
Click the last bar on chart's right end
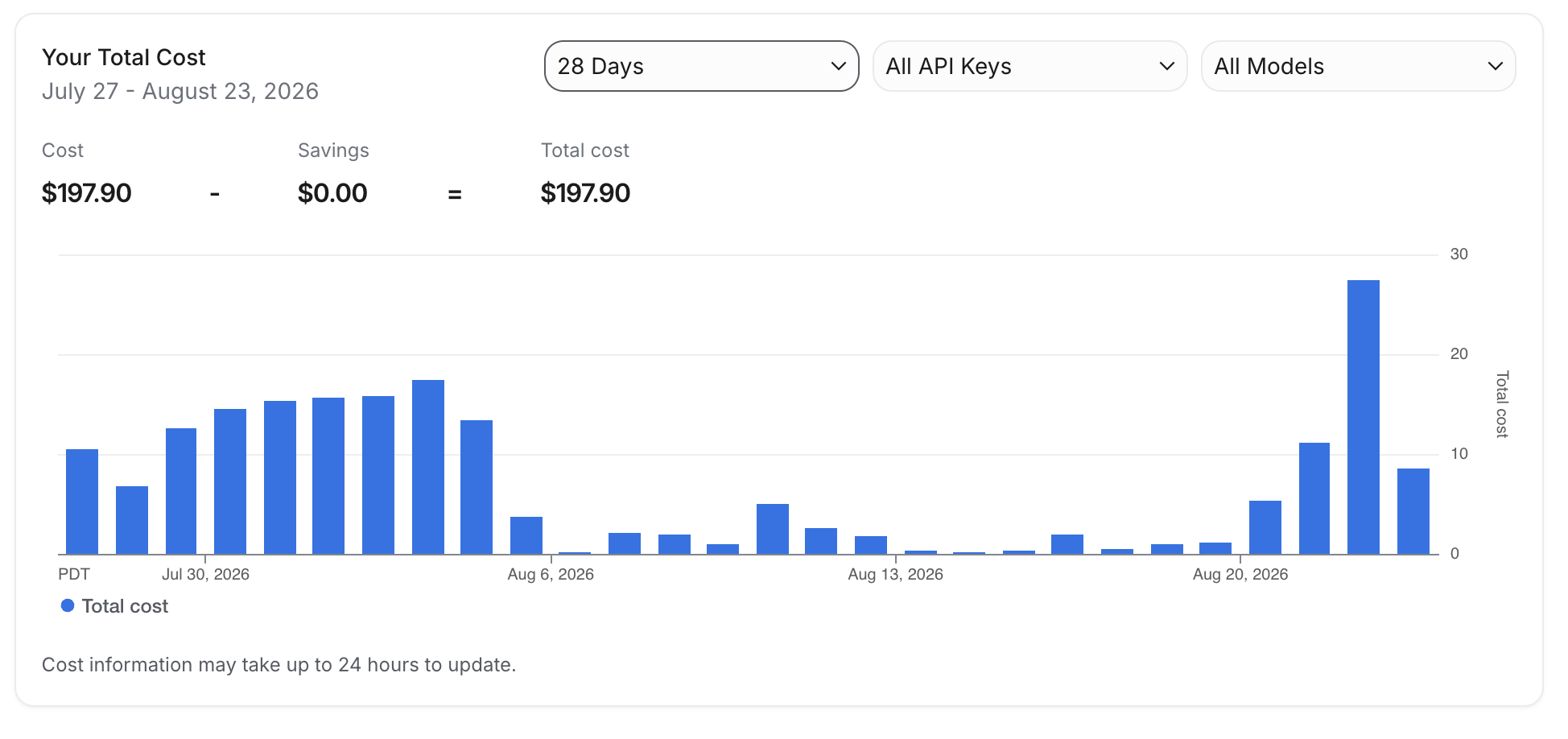(1413, 511)
